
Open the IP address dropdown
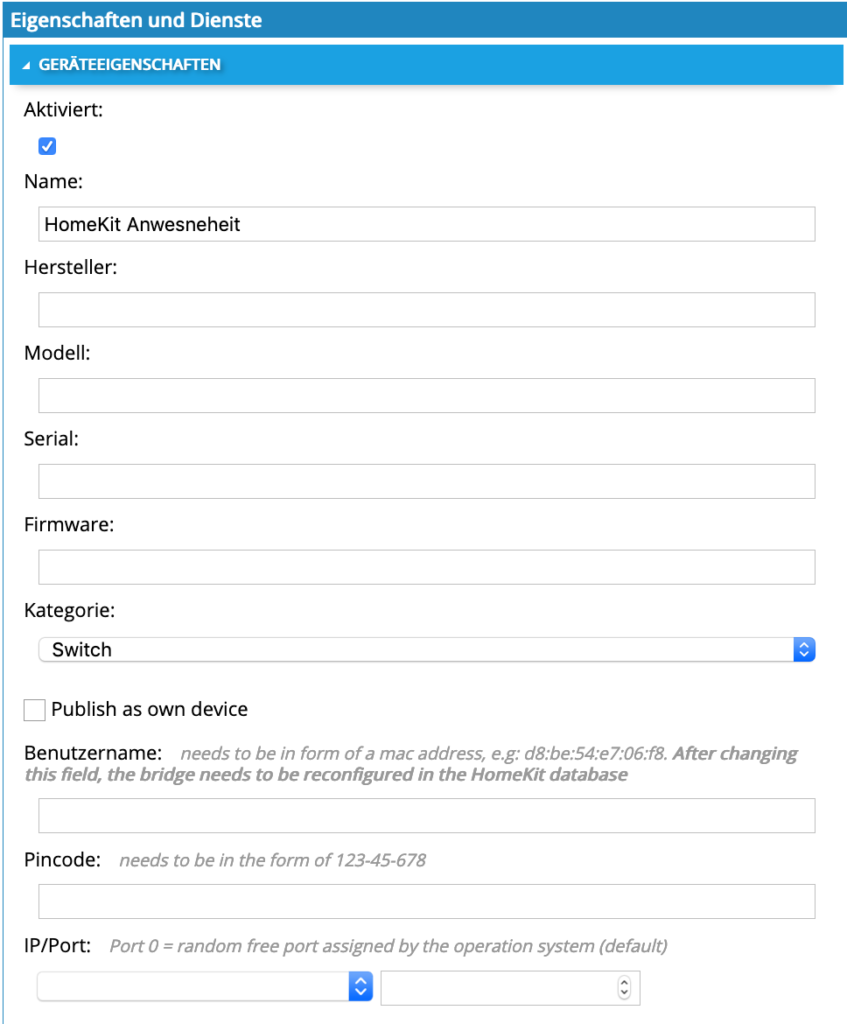click(205, 986)
